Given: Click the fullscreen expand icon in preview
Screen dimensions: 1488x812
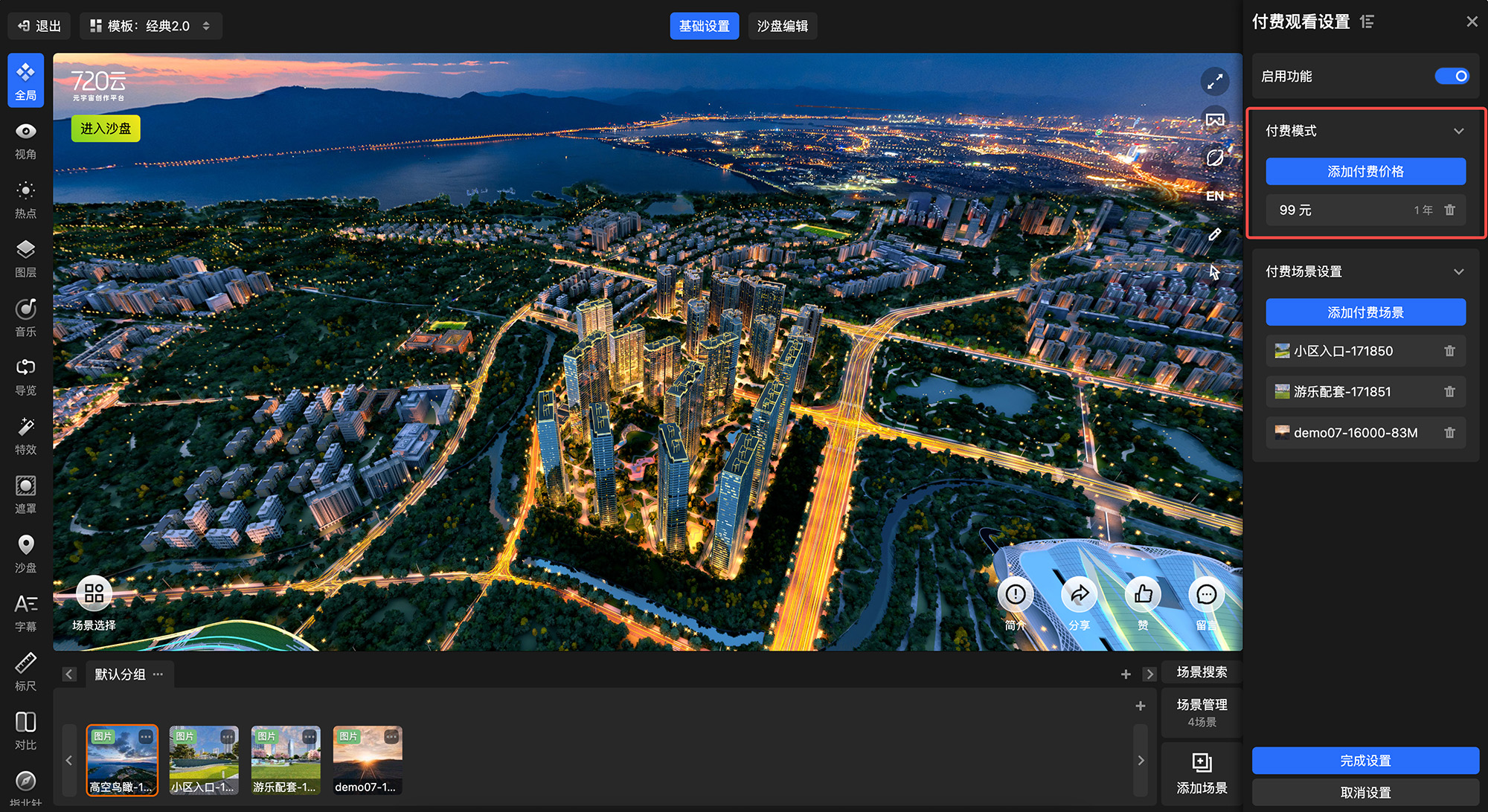Looking at the screenshot, I should (x=1214, y=82).
